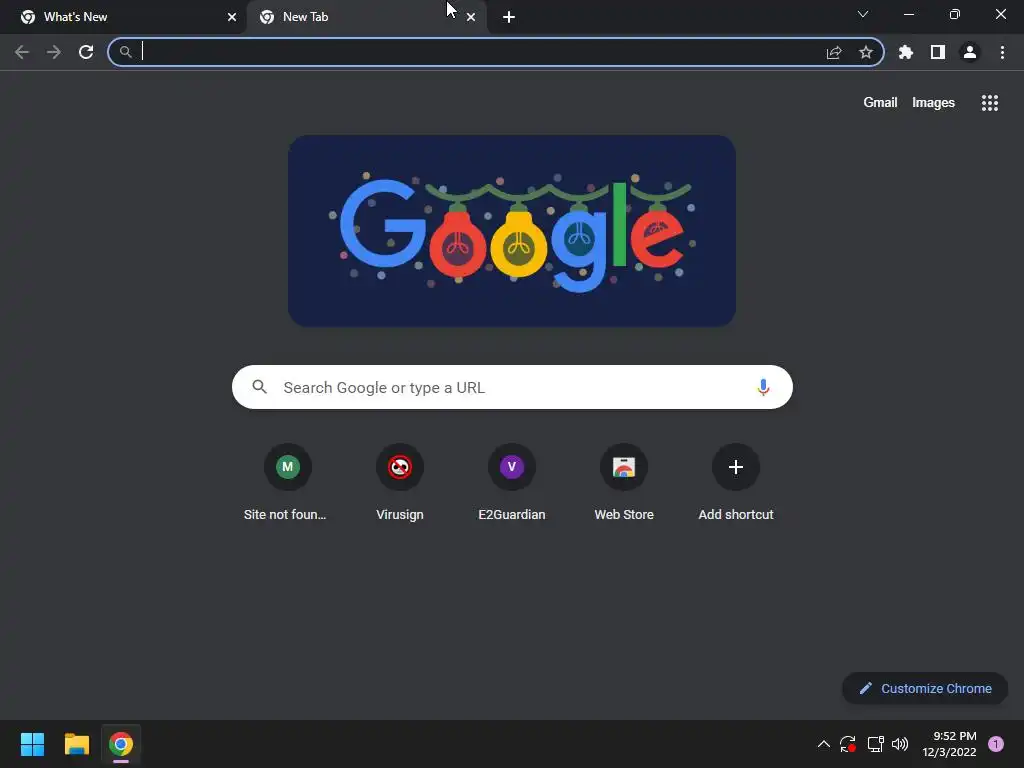This screenshot has width=1024, height=768.
Task: Restore down the Chrome window
Action: [955, 14]
